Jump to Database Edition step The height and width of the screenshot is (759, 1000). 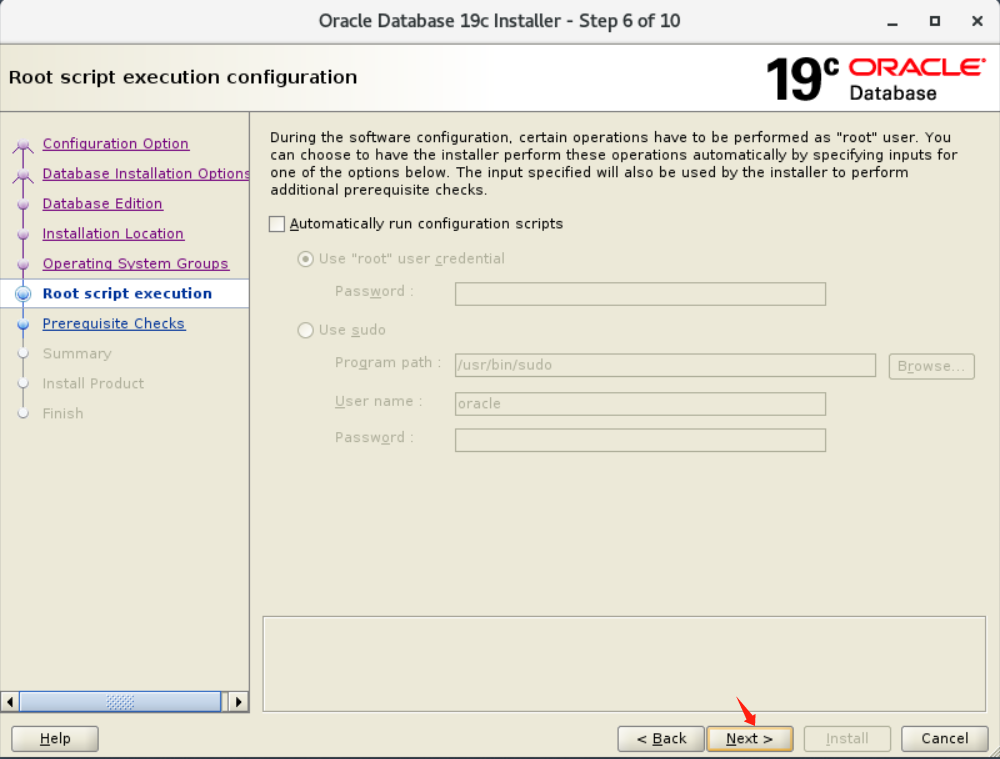(103, 203)
